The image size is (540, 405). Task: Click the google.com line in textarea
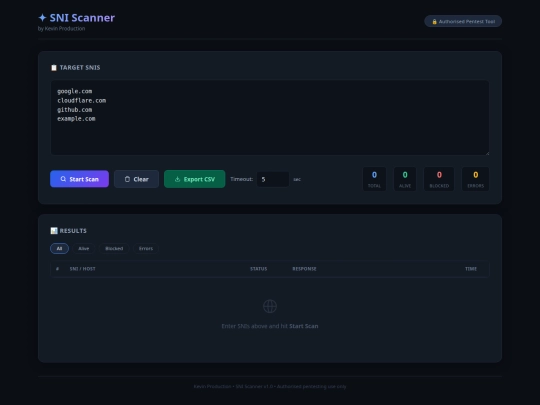75,91
